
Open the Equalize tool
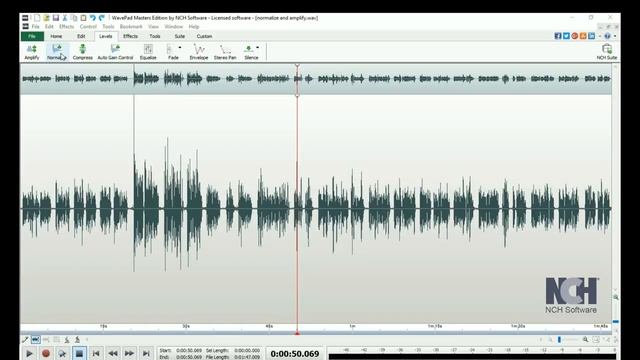(x=148, y=52)
